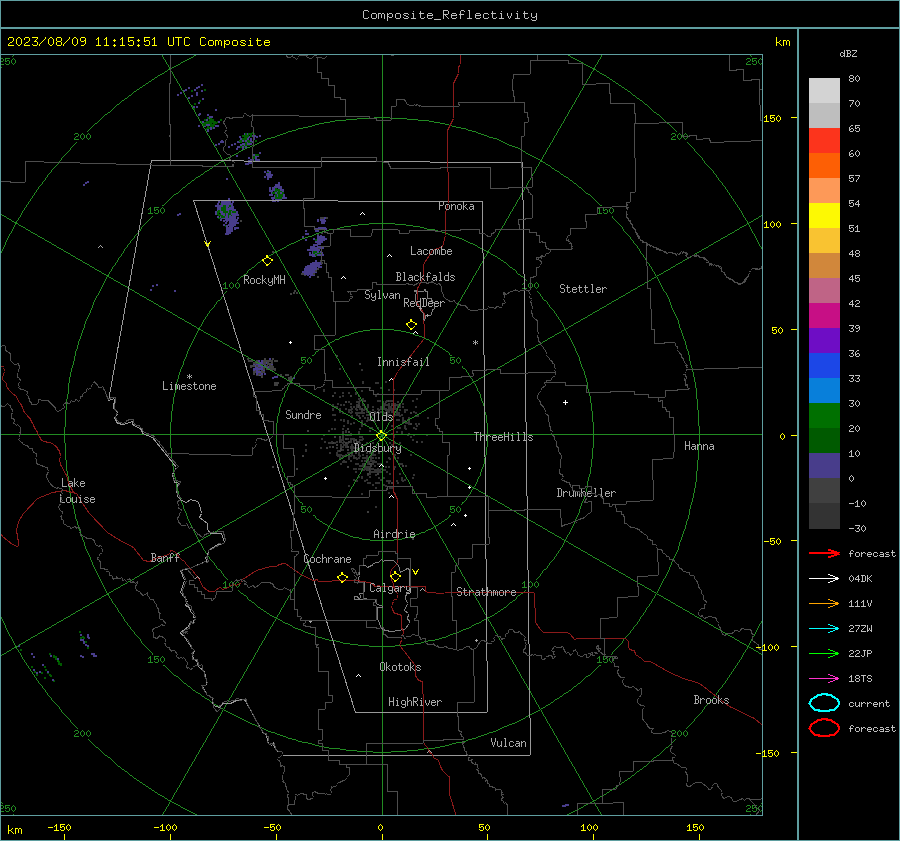Viewport: 900px width, 841px height.
Task: Click the purple dBZ color swatch
Action: pyautogui.click(x=824, y=340)
